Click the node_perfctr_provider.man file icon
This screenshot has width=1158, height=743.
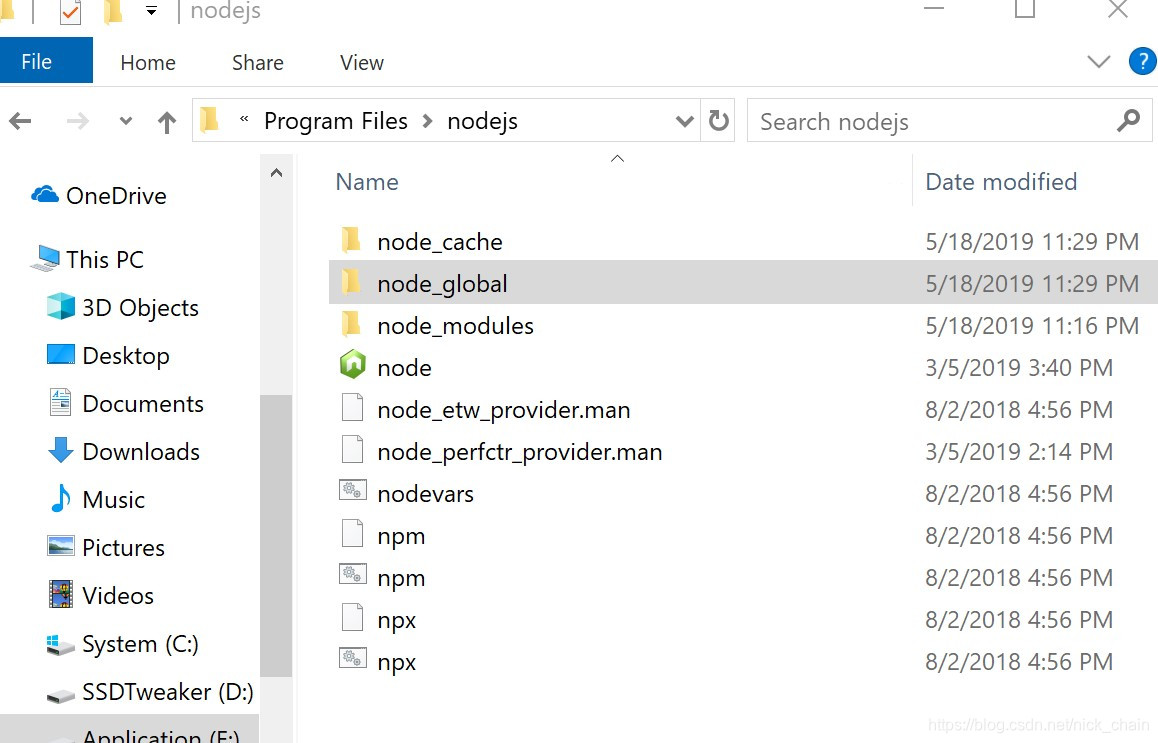click(353, 450)
